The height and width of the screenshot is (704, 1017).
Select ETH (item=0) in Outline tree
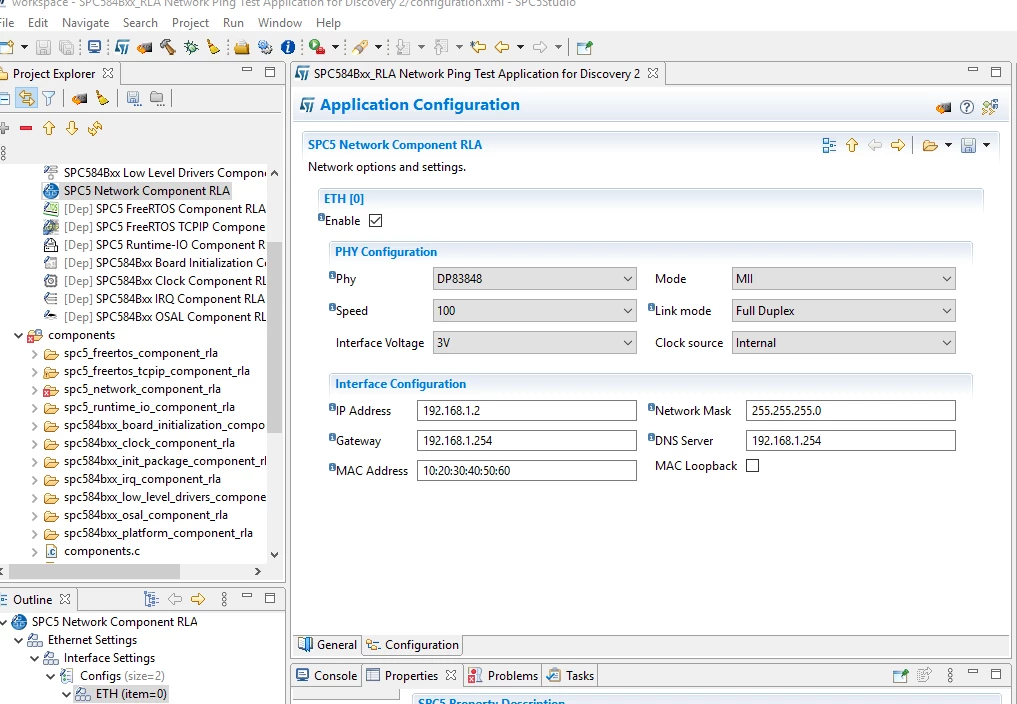[x=131, y=694]
